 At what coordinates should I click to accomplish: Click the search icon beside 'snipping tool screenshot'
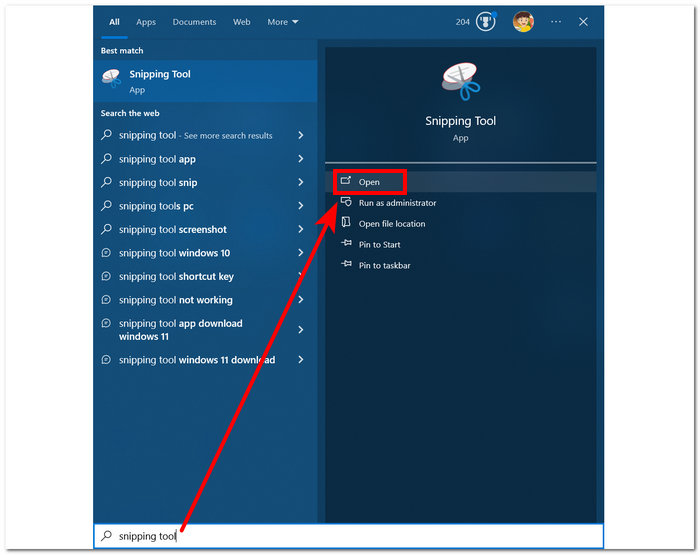pyautogui.click(x=106, y=229)
